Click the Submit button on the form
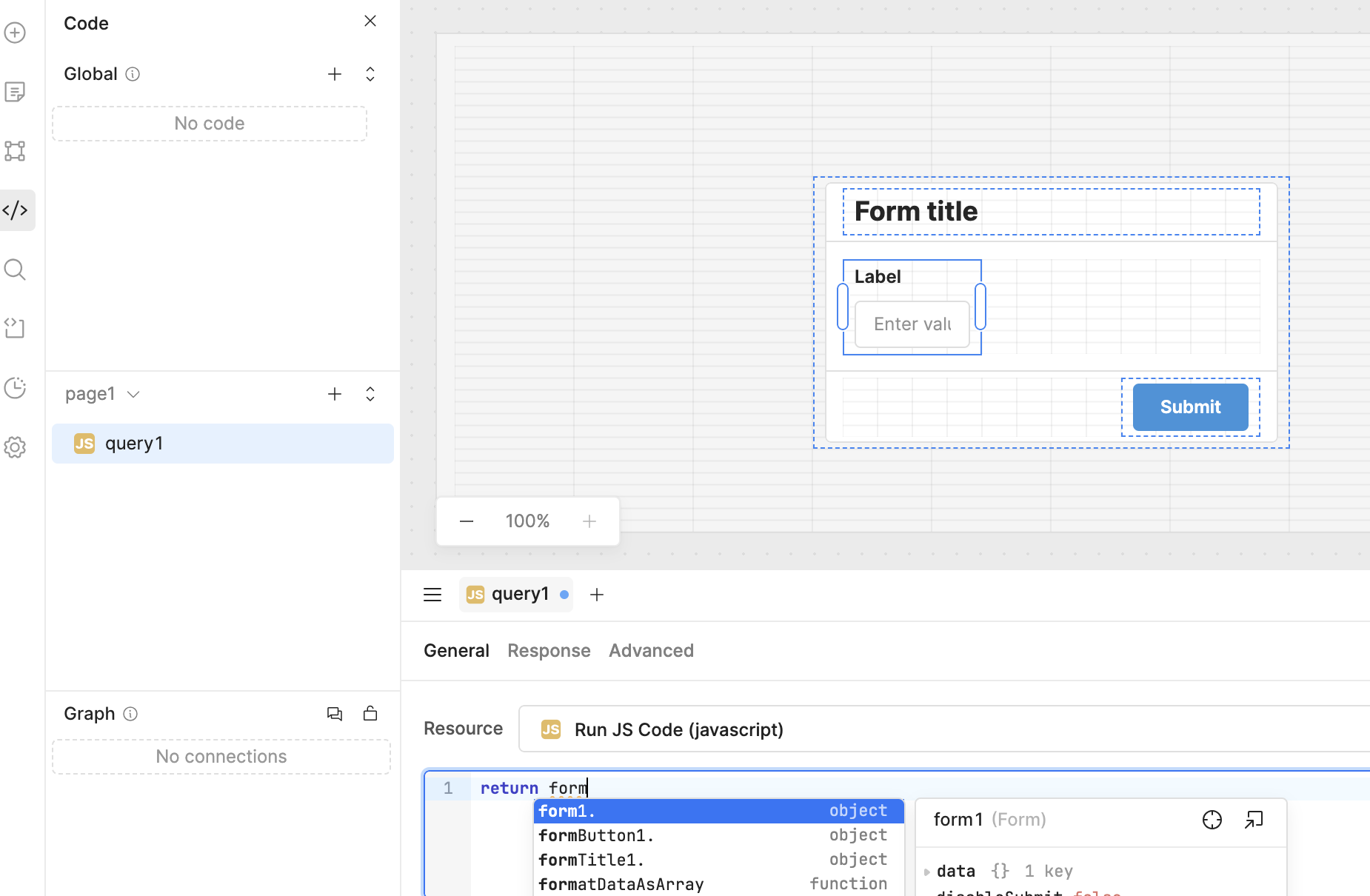 coord(1190,407)
